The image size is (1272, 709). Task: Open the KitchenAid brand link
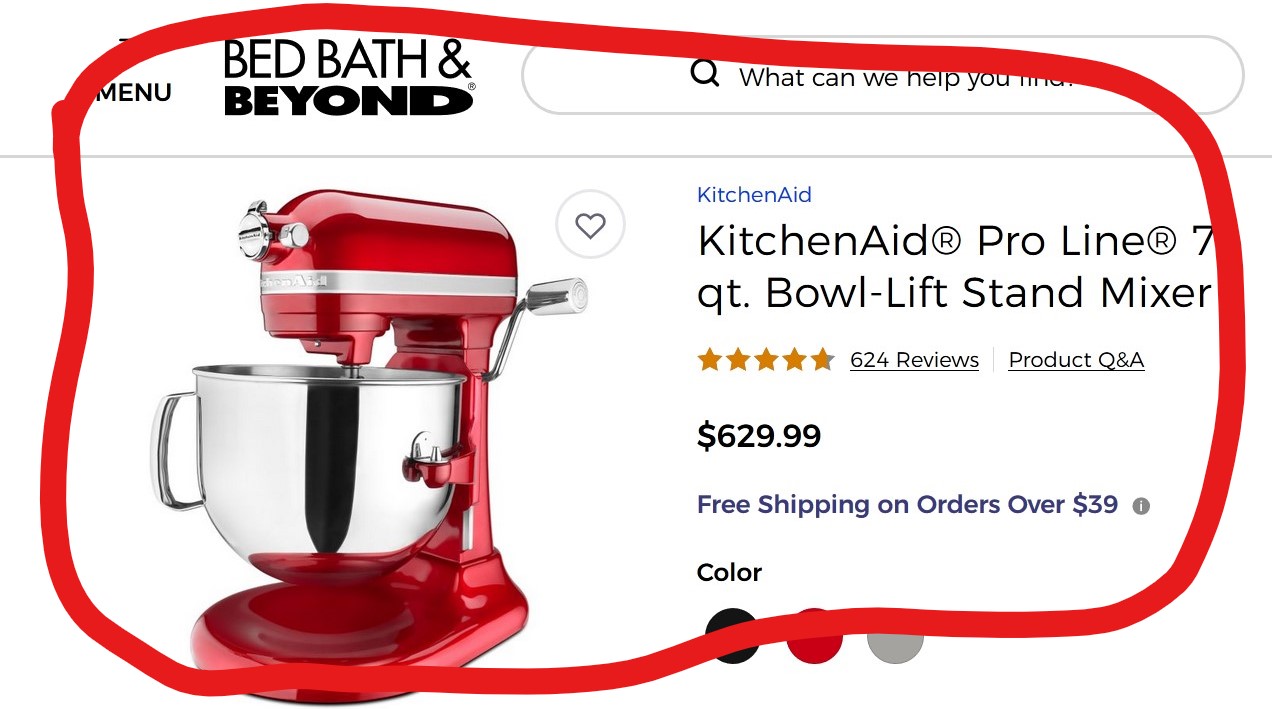[754, 195]
